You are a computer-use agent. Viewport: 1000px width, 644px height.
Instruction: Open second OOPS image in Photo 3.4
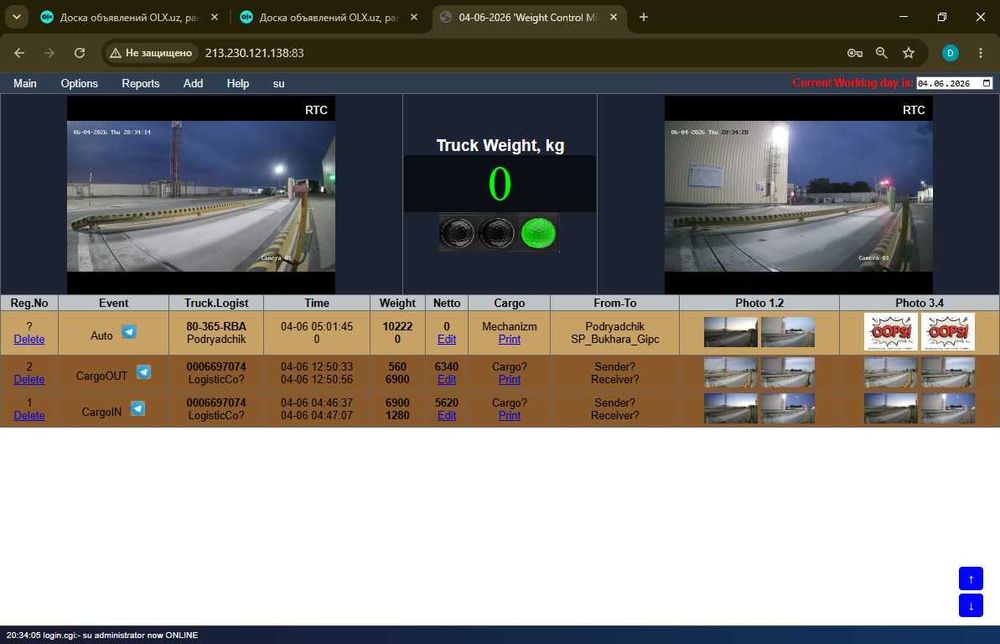point(948,332)
